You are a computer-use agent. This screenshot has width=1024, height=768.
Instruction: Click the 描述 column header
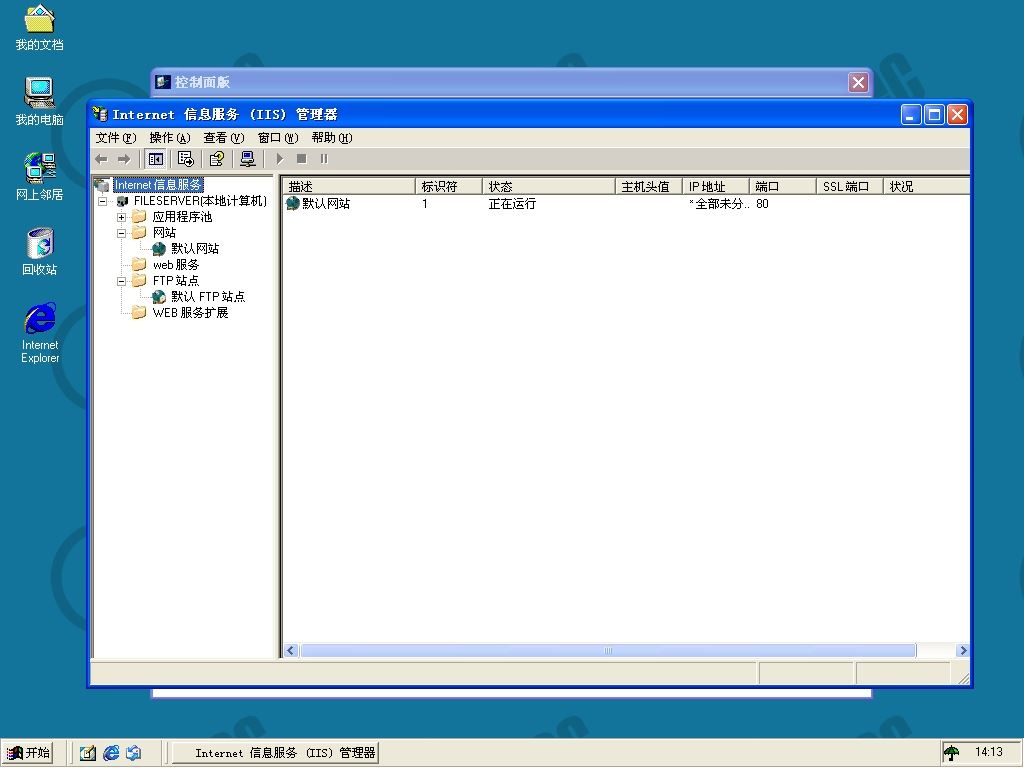pos(349,187)
